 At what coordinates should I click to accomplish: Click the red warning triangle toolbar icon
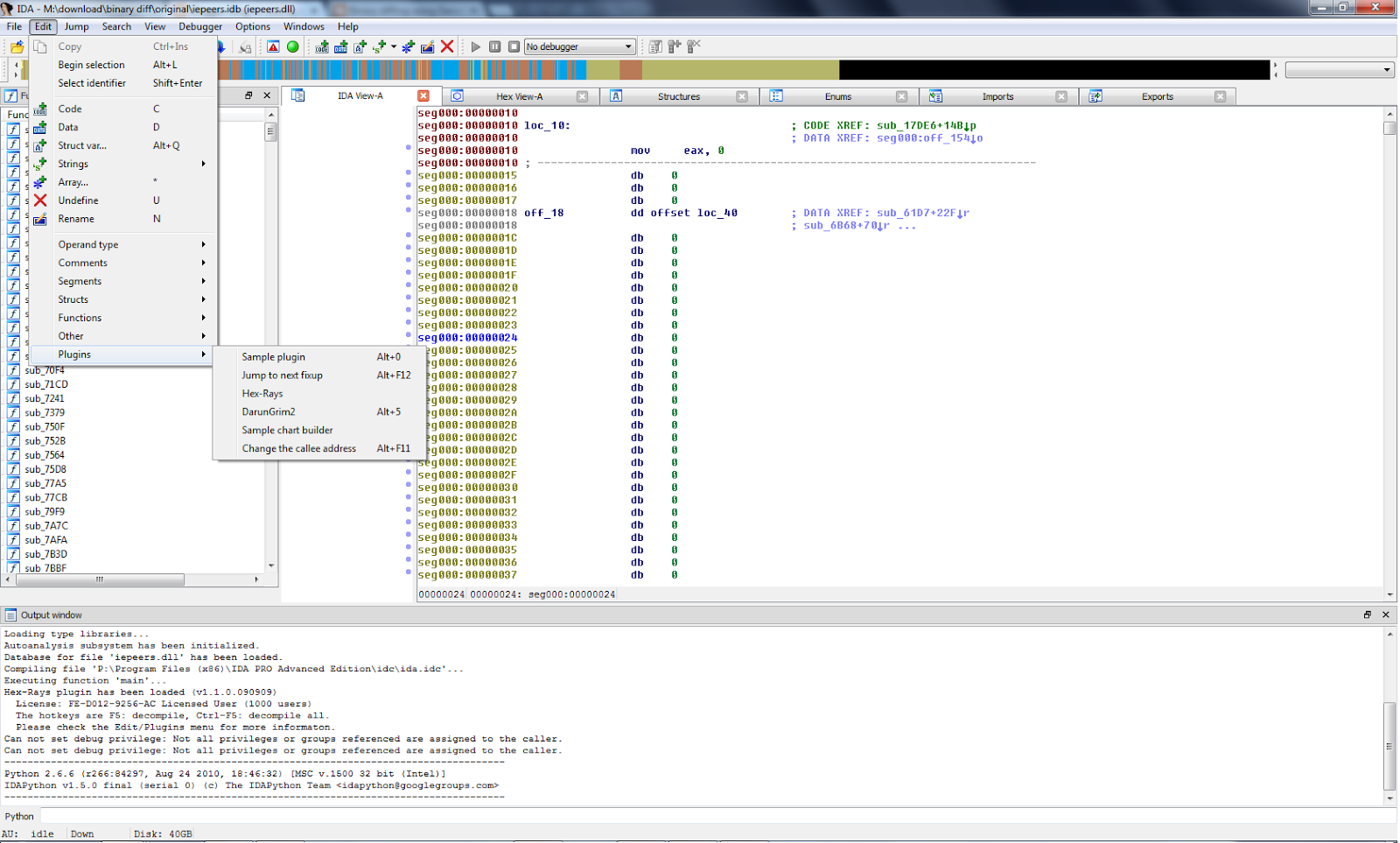(273, 46)
